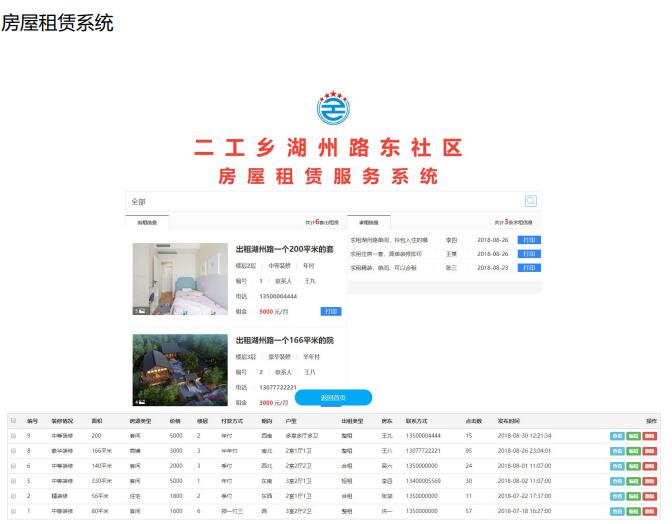The image size is (672, 524).
Task: Click the 发布时间 column header
Action: 509,421
